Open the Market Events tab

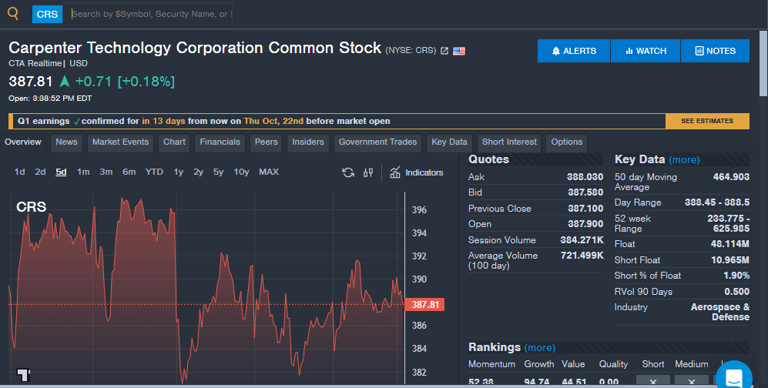[x=120, y=142]
